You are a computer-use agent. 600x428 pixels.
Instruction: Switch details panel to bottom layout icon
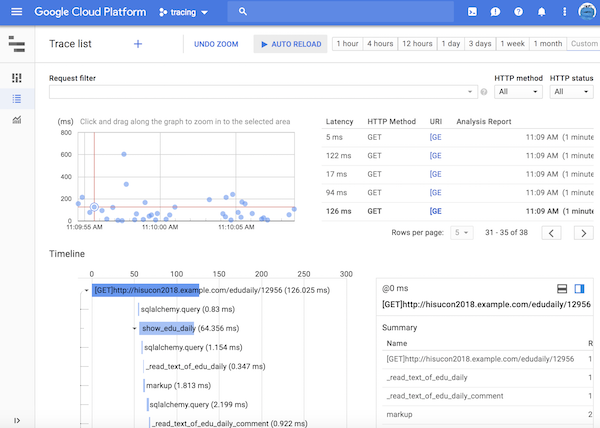562,289
